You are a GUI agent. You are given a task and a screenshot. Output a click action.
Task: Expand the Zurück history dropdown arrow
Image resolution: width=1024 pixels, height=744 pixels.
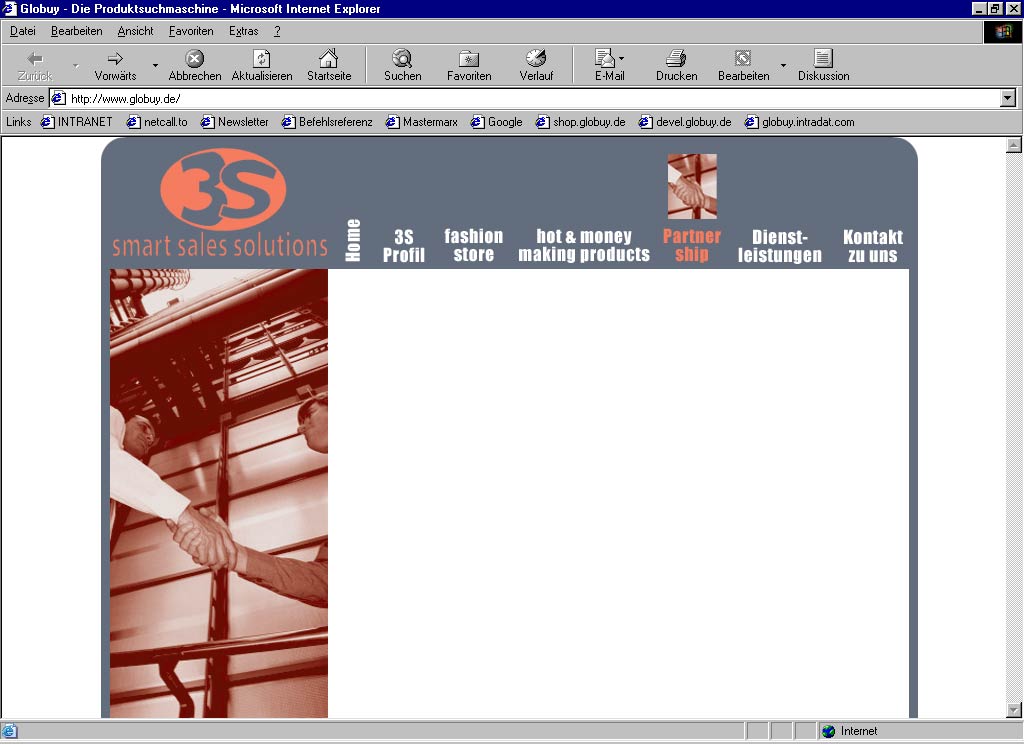pos(76,65)
